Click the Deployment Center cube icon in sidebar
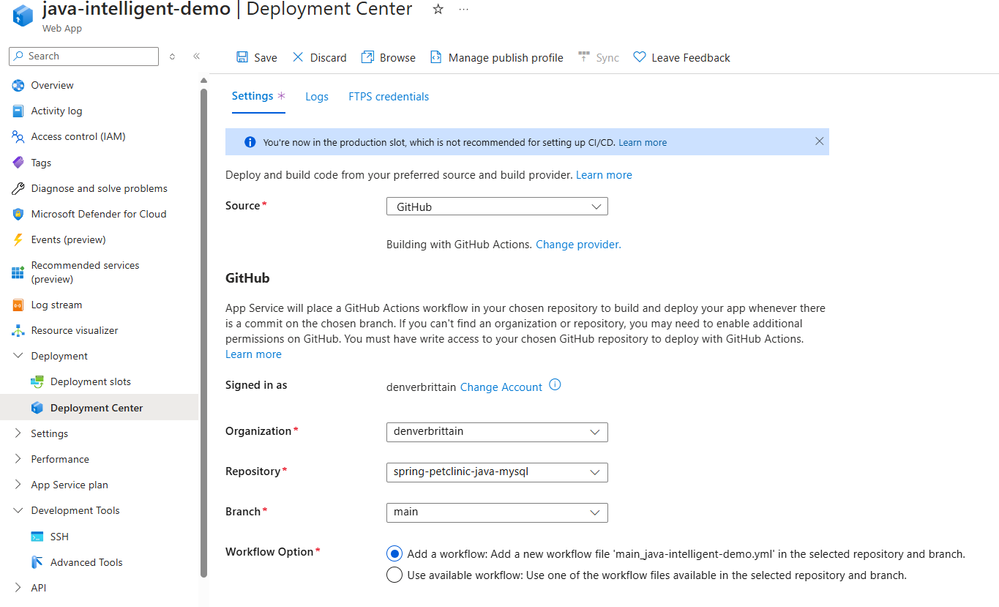 pos(37,408)
